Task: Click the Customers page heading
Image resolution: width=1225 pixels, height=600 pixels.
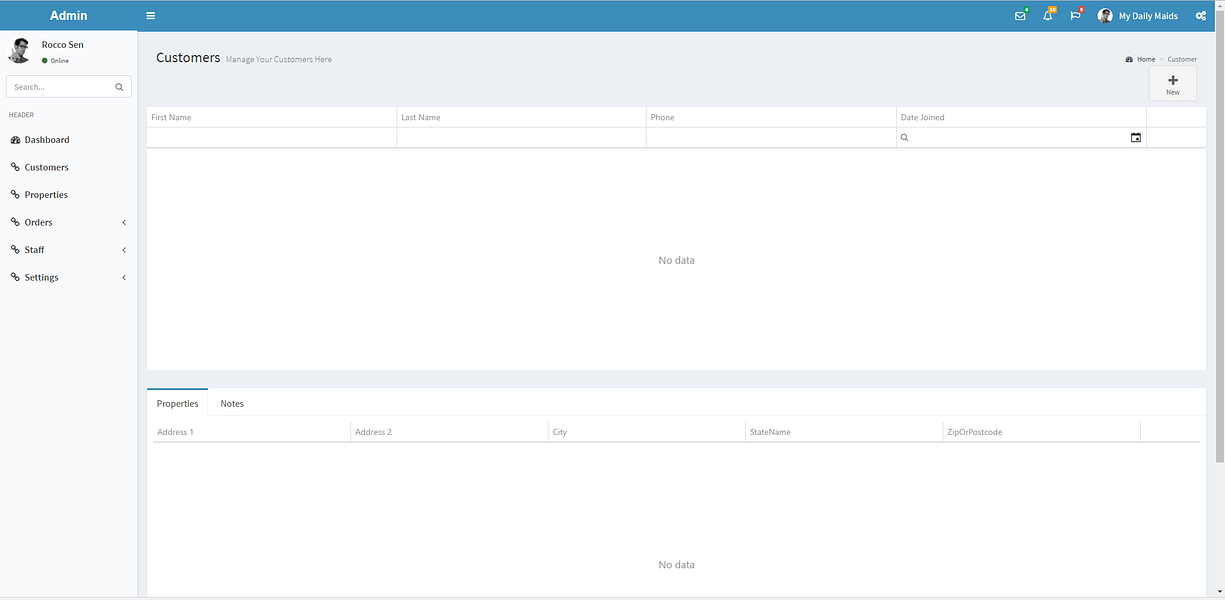Action: [x=188, y=58]
